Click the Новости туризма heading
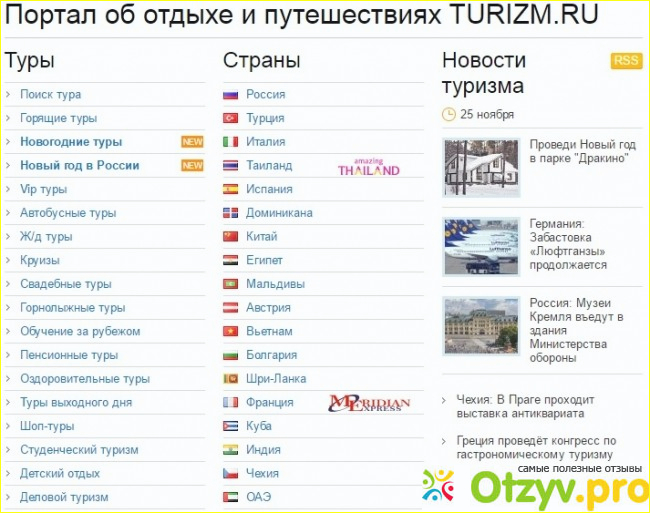The height and width of the screenshot is (513, 650). tap(484, 73)
